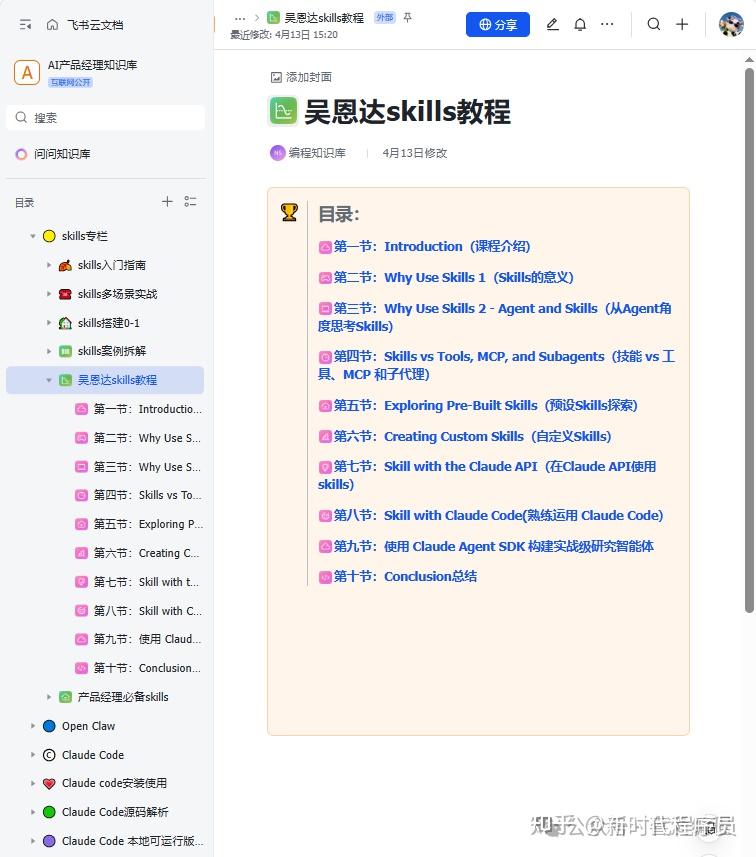Open link 第八节: Skill with Claude Code

(491, 515)
